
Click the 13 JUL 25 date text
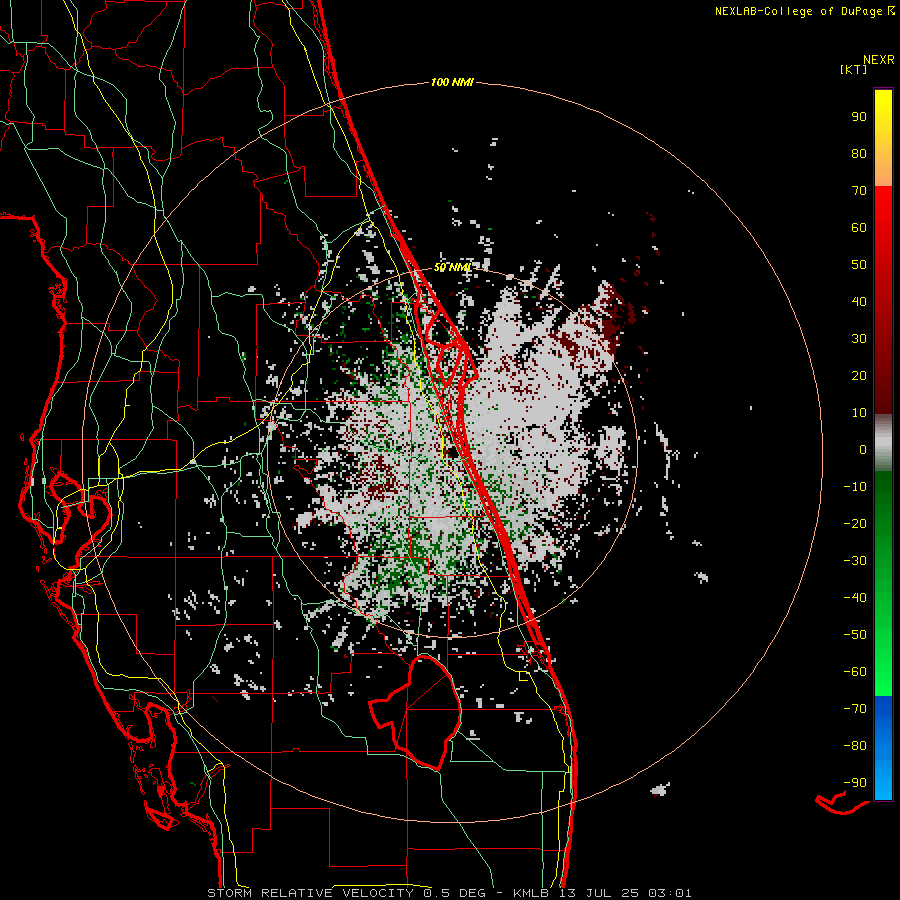[599, 893]
